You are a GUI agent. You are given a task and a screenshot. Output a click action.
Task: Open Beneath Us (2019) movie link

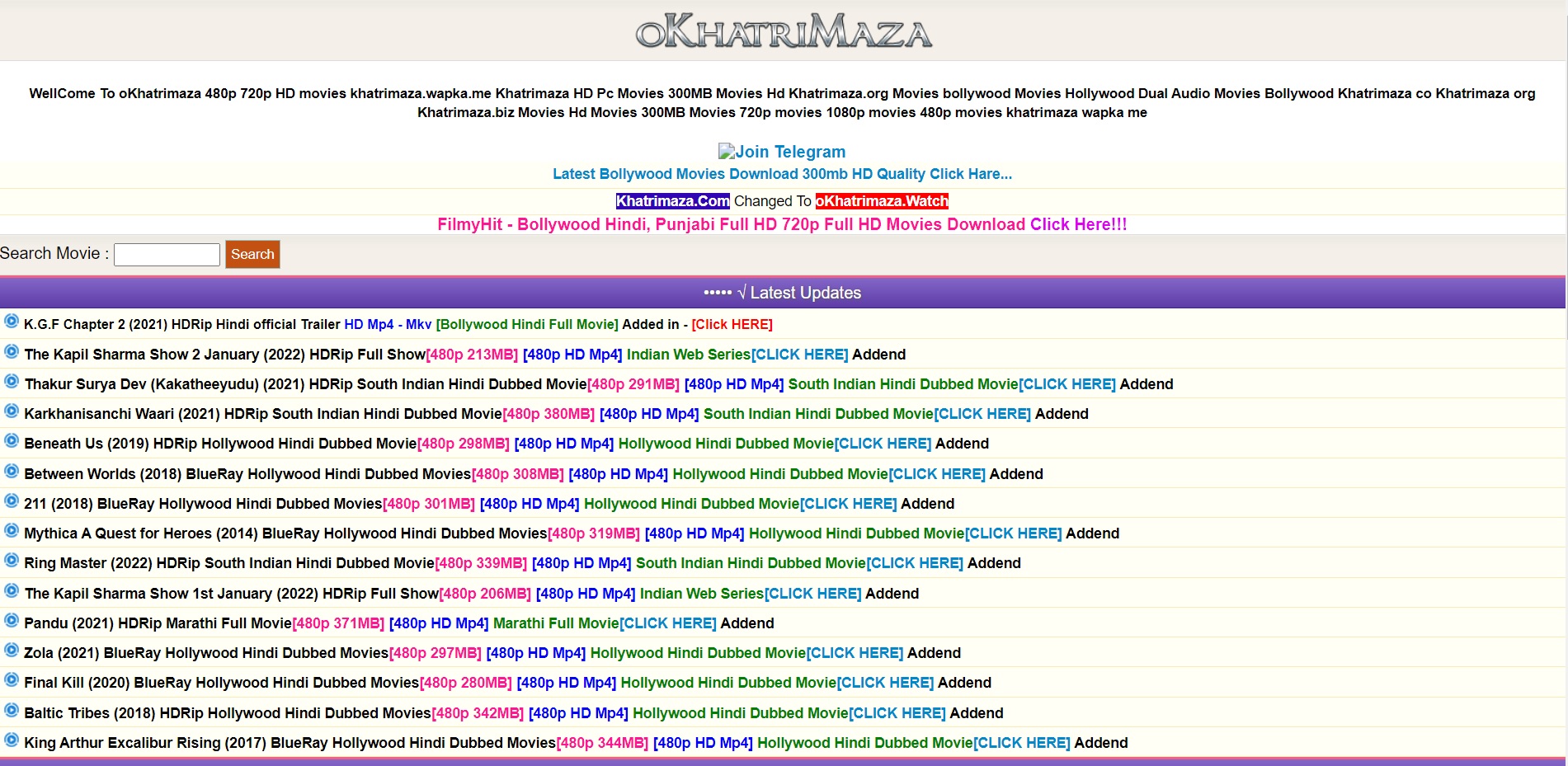click(220, 444)
